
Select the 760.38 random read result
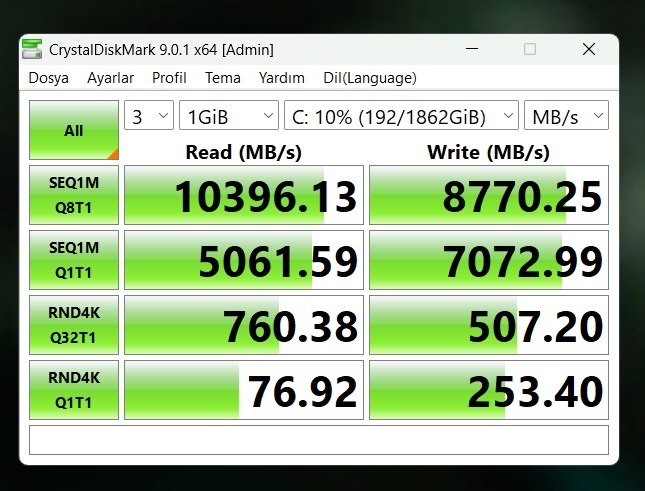244,325
